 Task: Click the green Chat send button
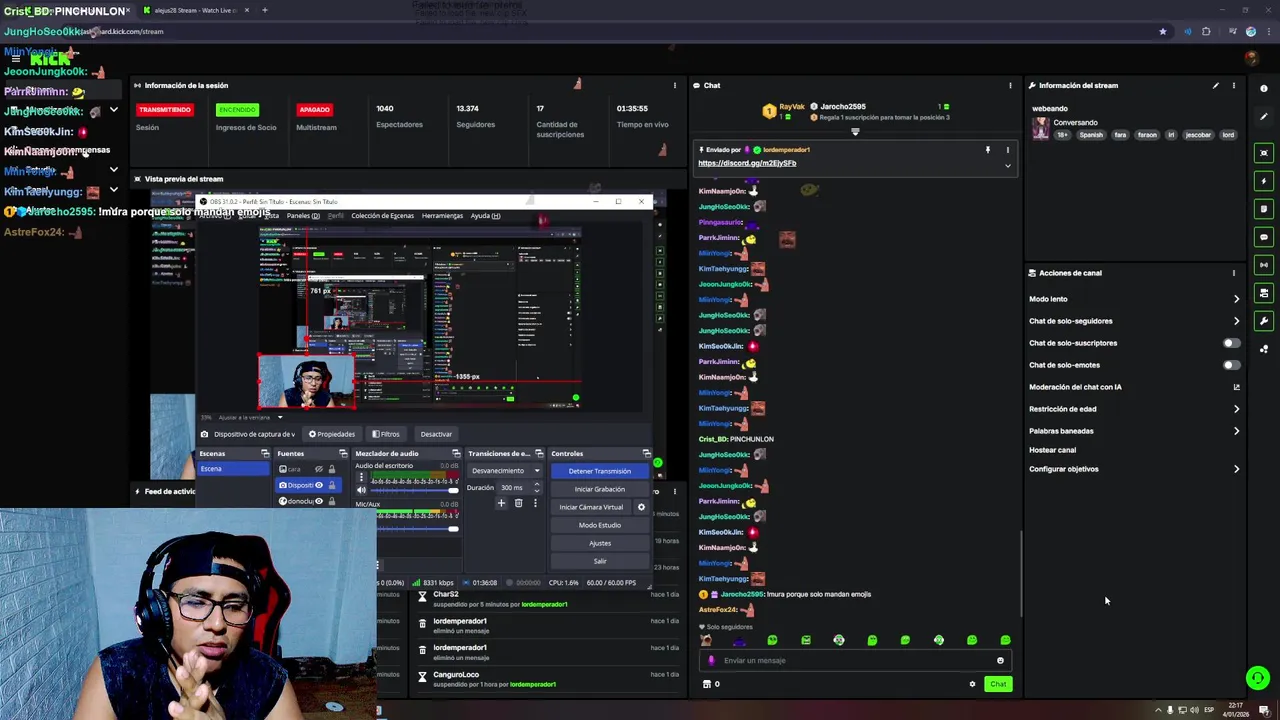pyautogui.click(x=998, y=684)
